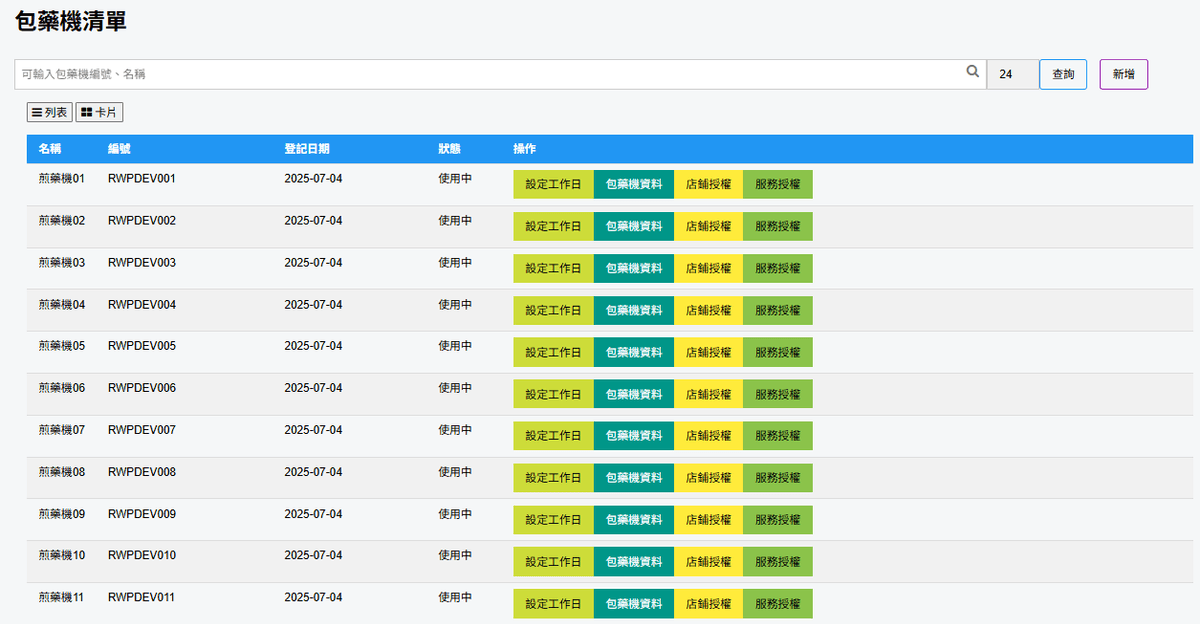
Task: Select 服務授權 for 煎藥機08
Action: tap(777, 478)
